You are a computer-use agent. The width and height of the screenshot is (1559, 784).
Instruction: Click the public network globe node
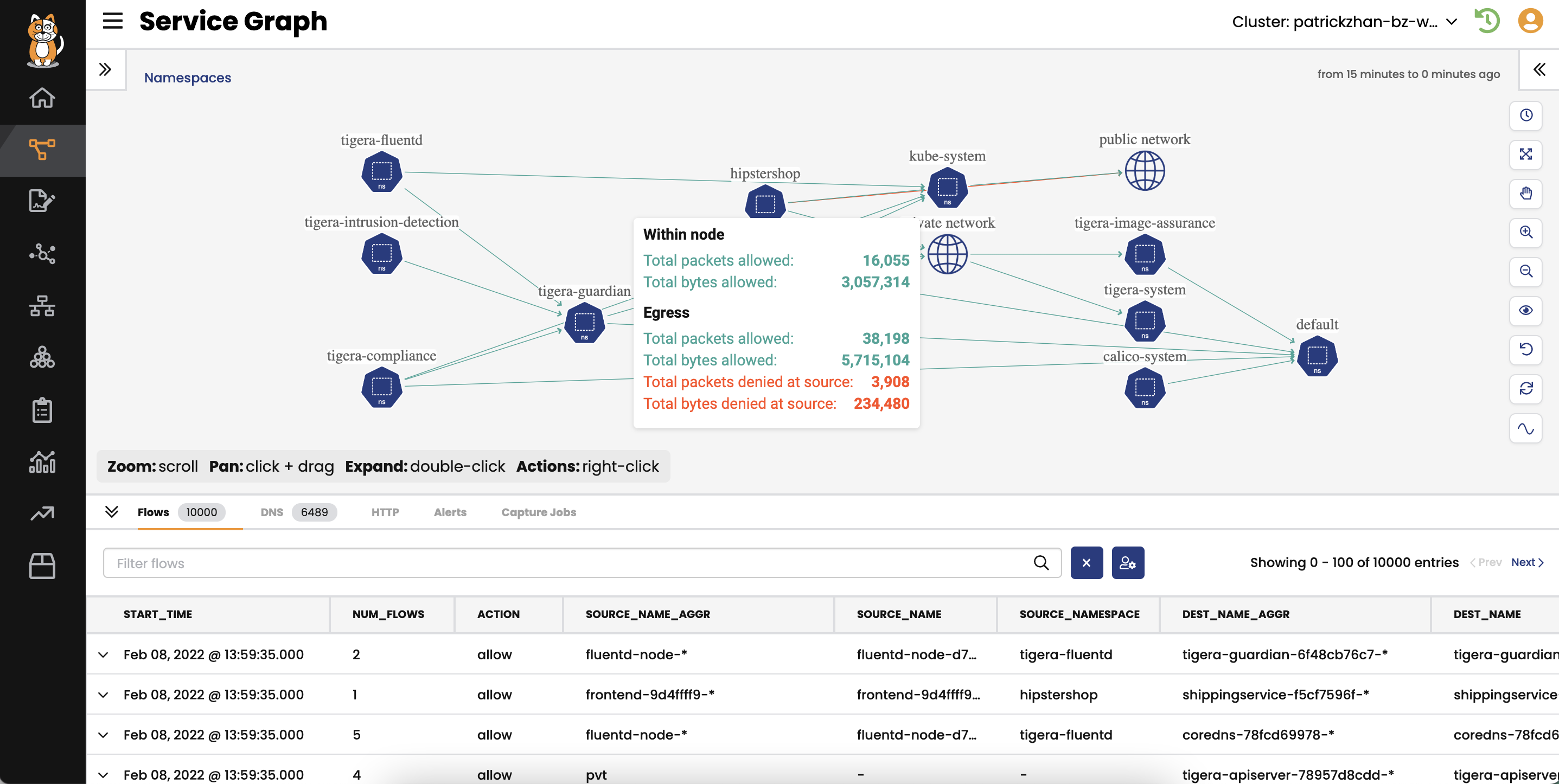click(1145, 171)
